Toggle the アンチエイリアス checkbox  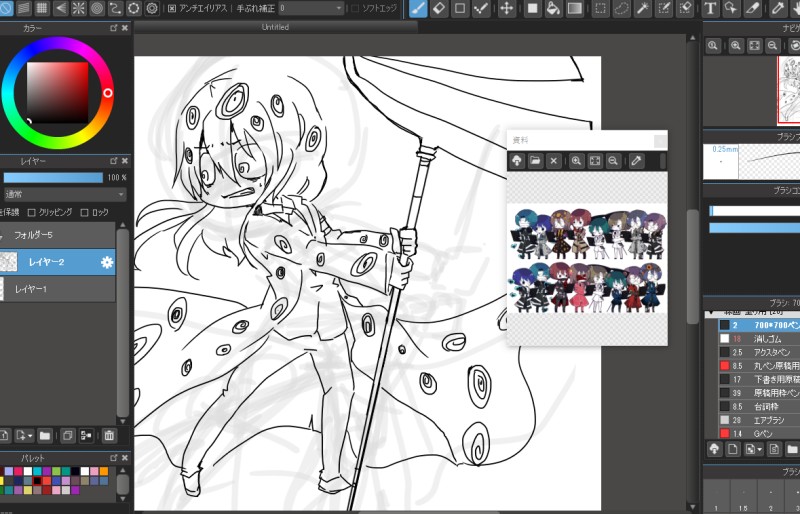(x=172, y=8)
